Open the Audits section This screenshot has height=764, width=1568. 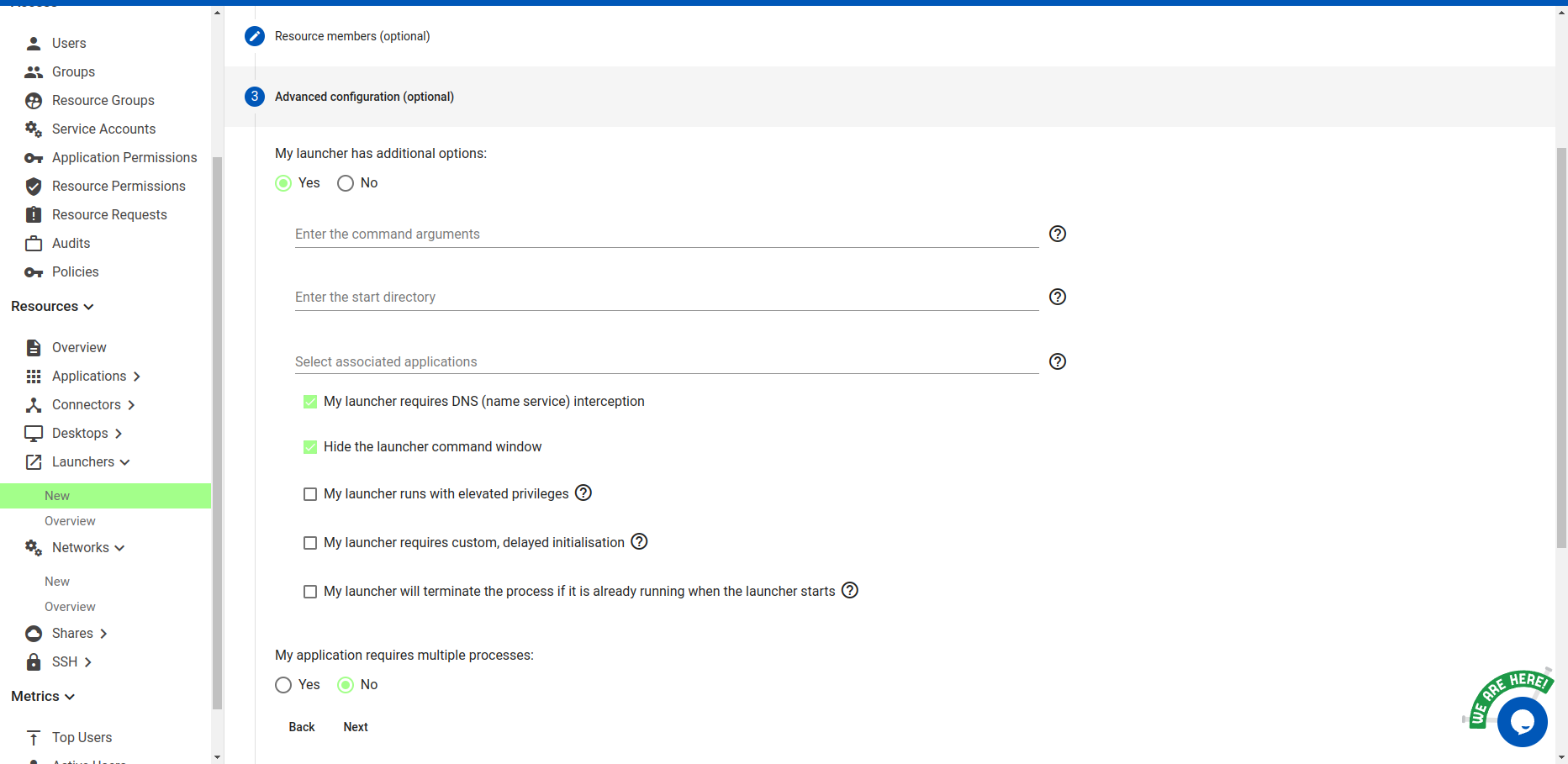click(x=71, y=243)
